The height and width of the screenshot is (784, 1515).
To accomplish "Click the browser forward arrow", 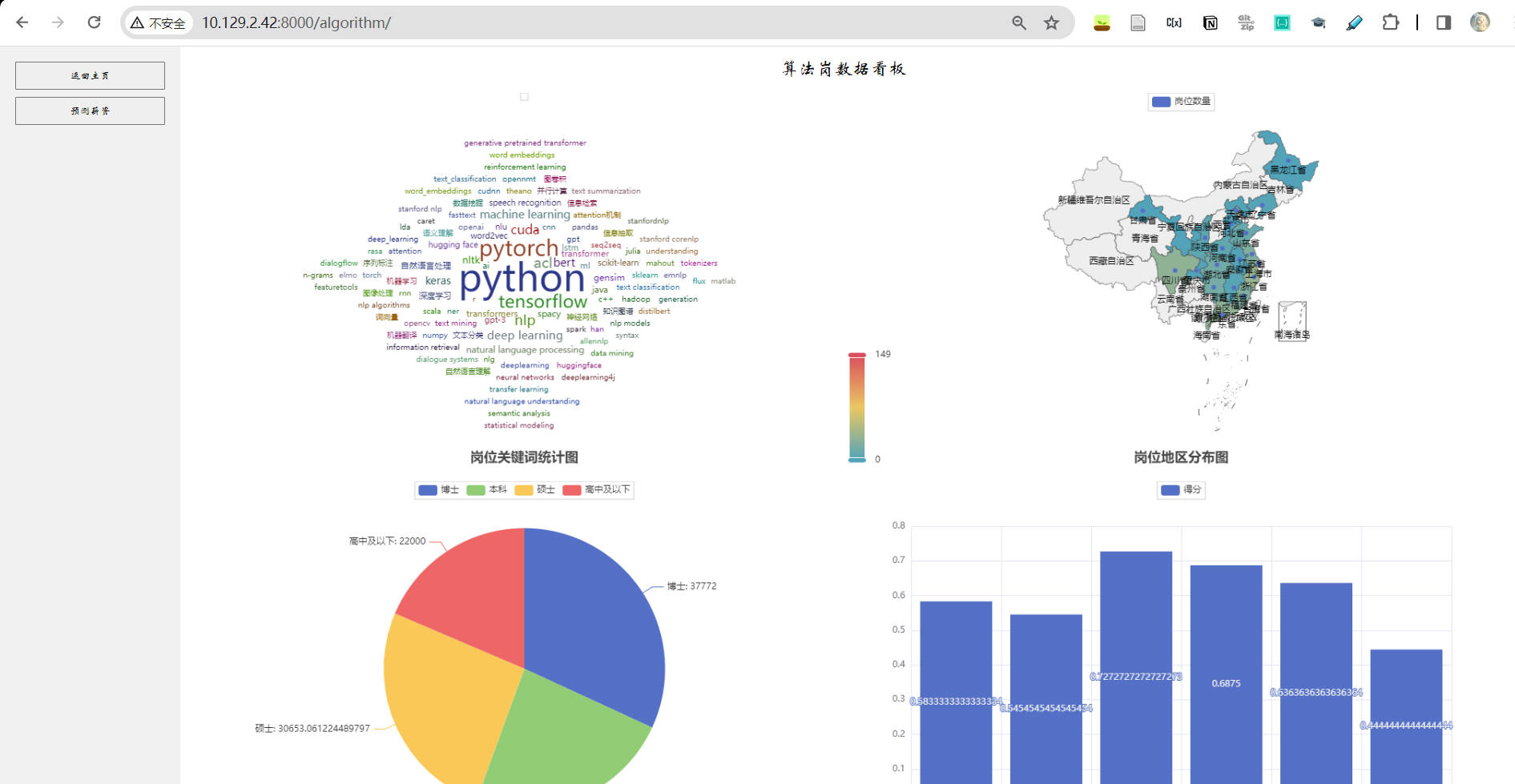I will (x=58, y=22).
